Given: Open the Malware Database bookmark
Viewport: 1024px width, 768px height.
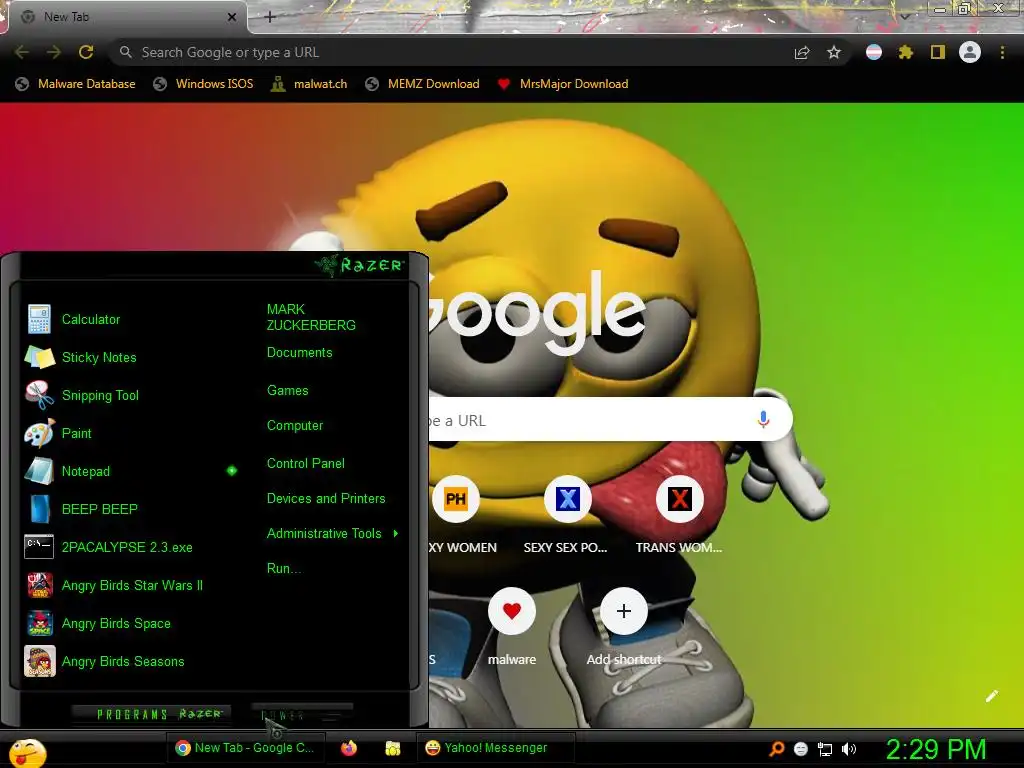Looking at the screenshot, I should coord(76,84).
